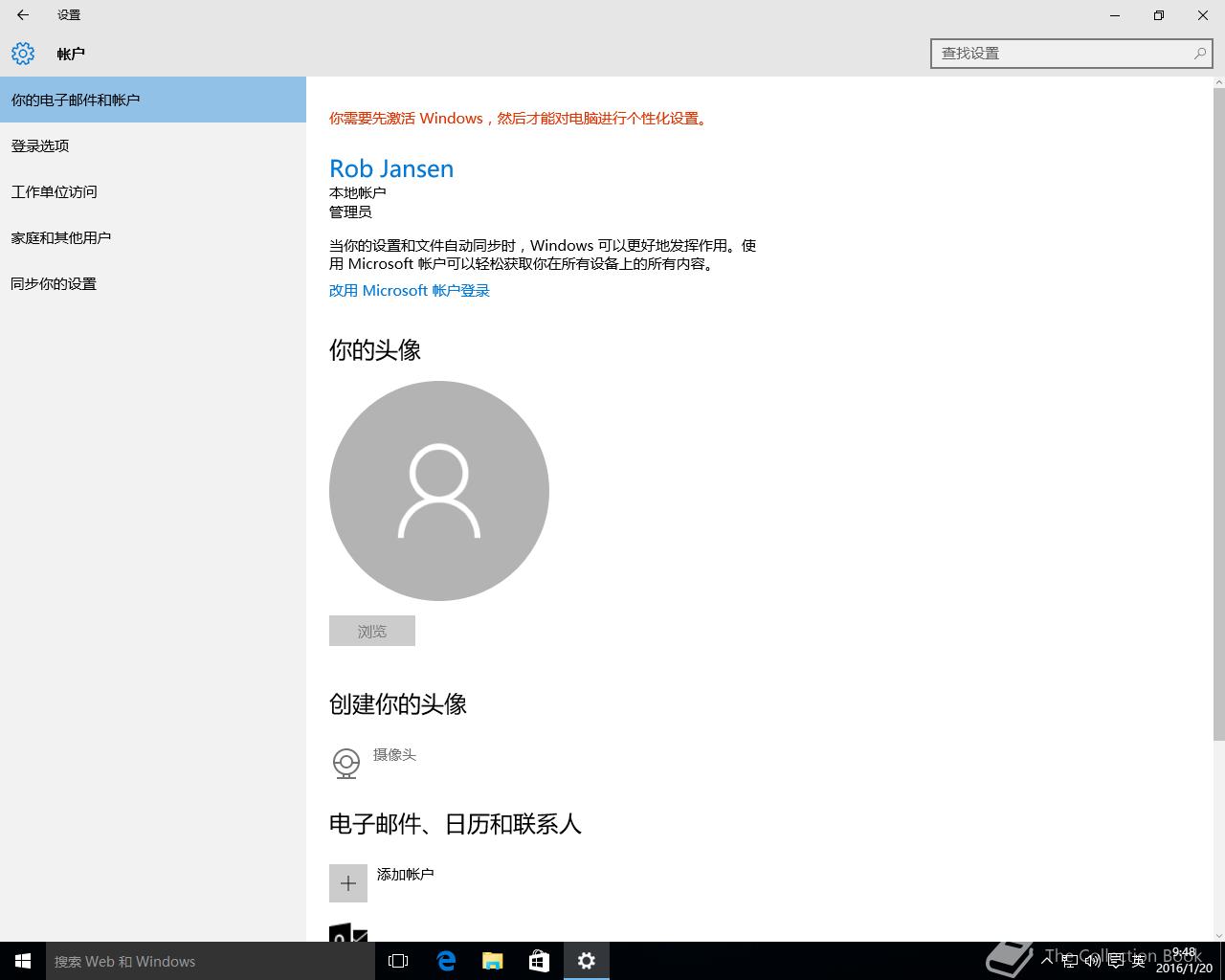Open File Explorer from the taskbar
The width and height of the screenshot is (1225, 980).
point(493,961)
